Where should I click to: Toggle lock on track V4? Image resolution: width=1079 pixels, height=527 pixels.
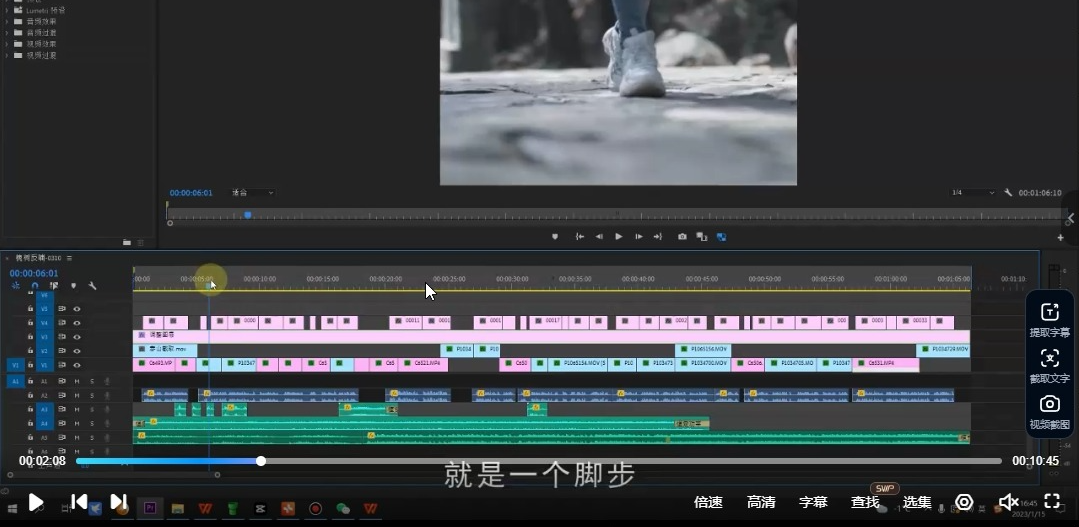[30, 323]
